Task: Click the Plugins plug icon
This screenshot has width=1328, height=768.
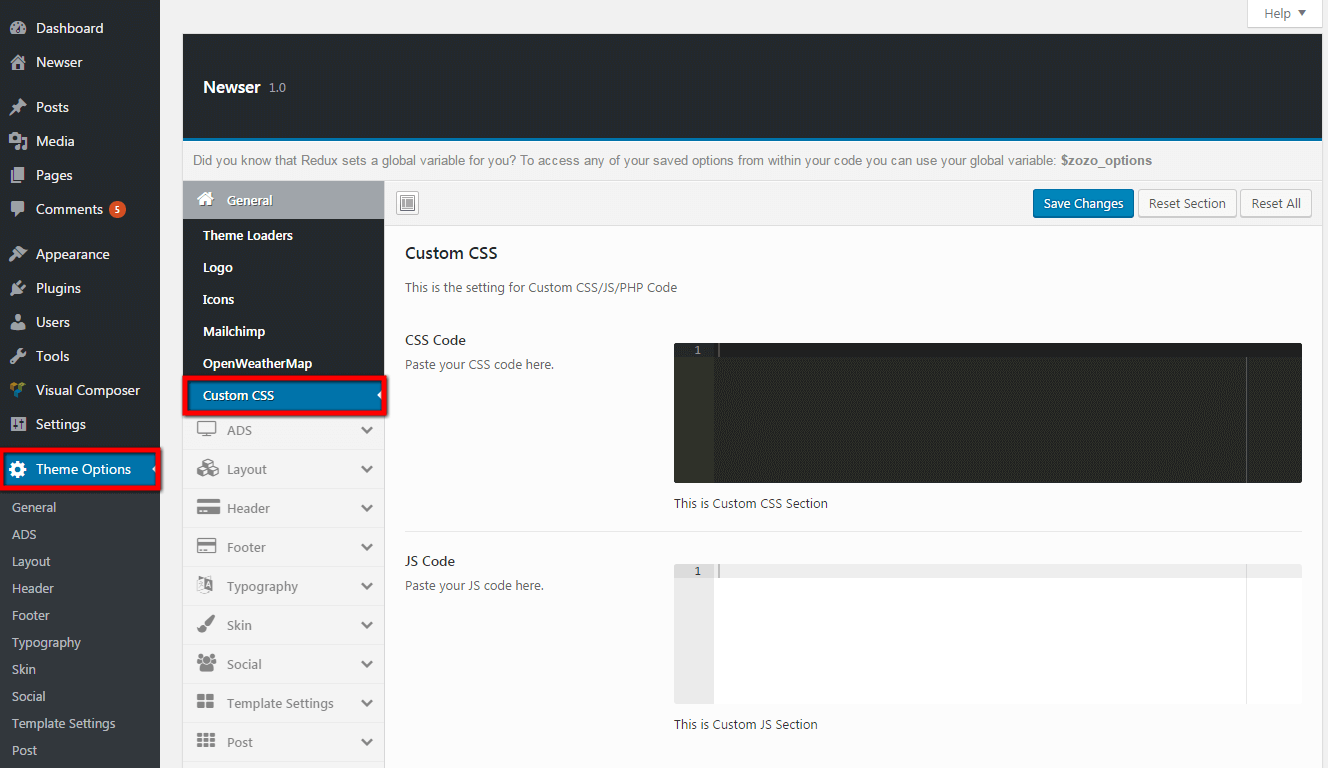Action: tap(18, 288)
